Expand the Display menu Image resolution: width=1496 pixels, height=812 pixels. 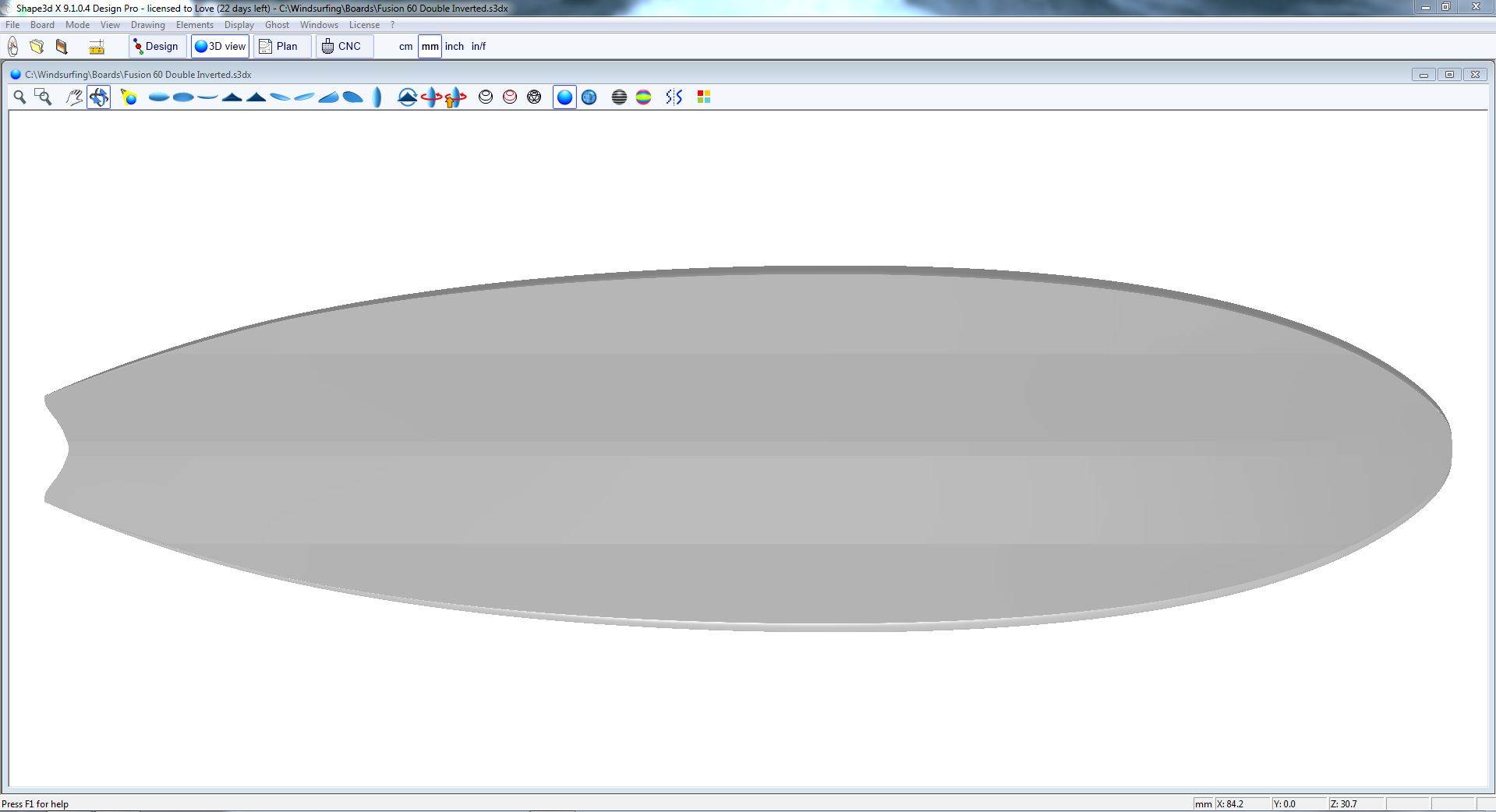point(239,25)
